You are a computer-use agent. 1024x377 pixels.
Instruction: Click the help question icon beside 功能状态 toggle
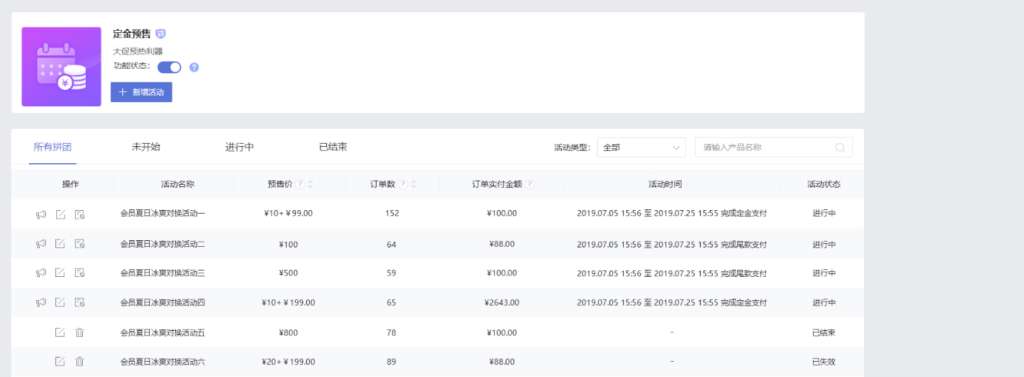pos(194,67)
